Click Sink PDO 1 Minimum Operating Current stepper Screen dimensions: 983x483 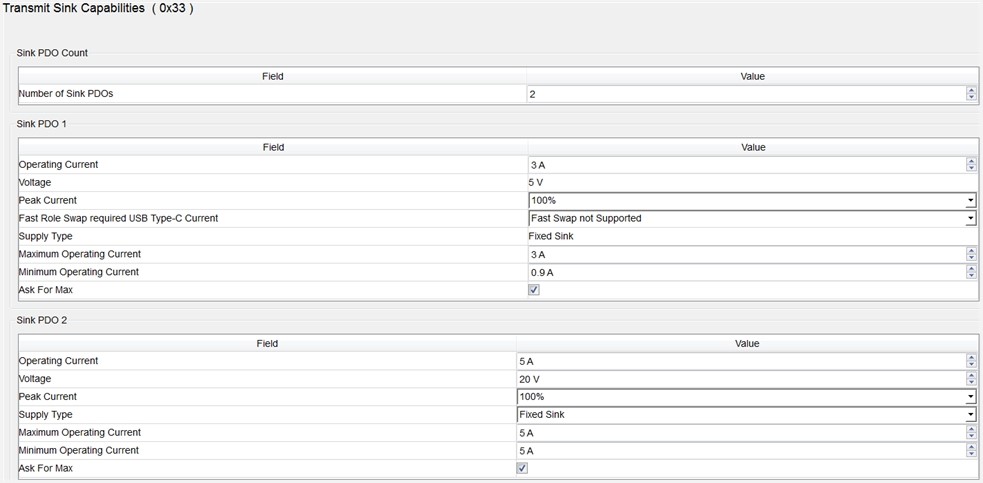pos(971,273)
